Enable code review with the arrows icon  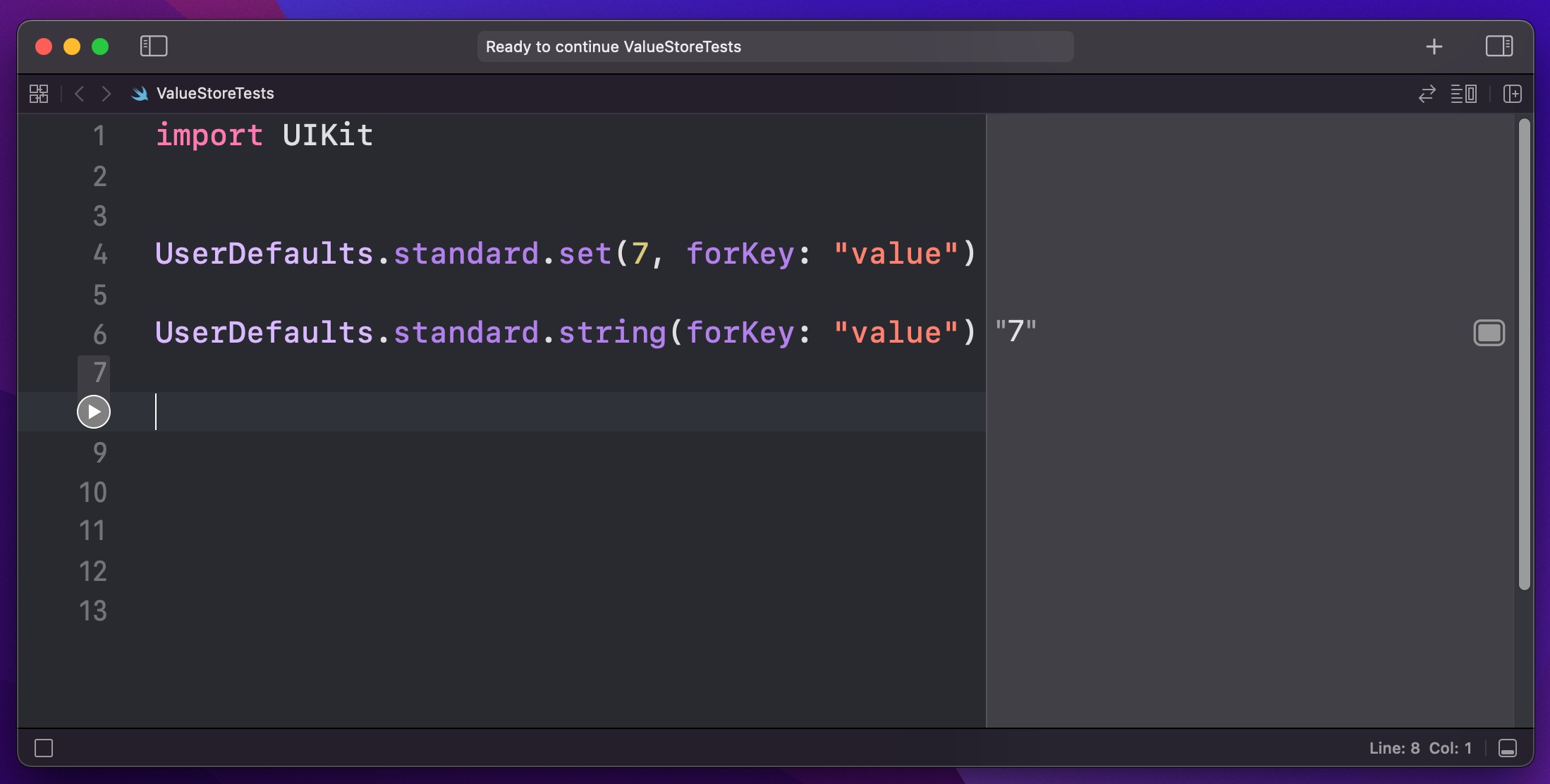[x=1427, y=93]
